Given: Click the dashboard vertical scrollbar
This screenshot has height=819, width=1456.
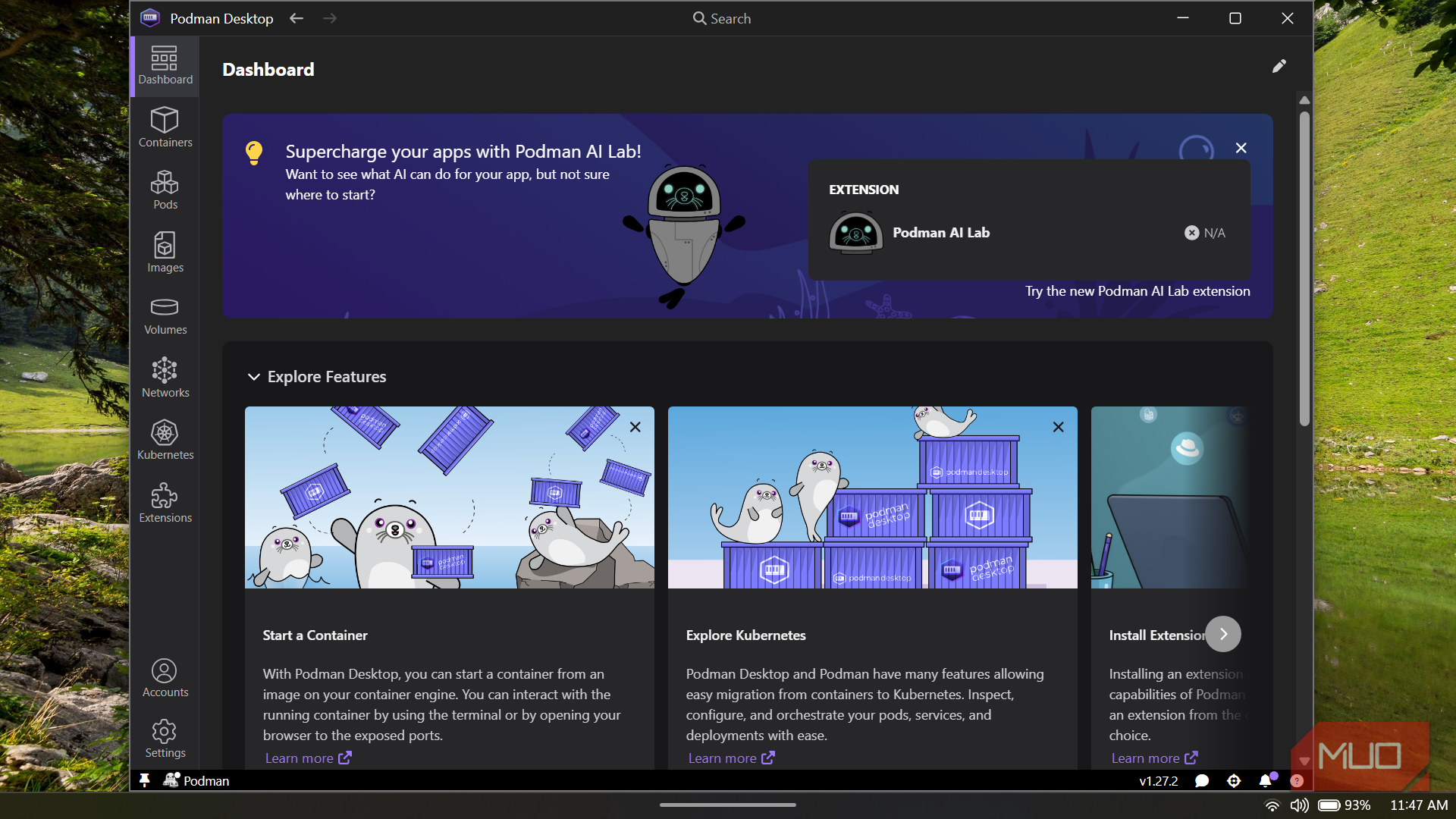Looking at the screenshot, I should click(x=1304, y=268).
